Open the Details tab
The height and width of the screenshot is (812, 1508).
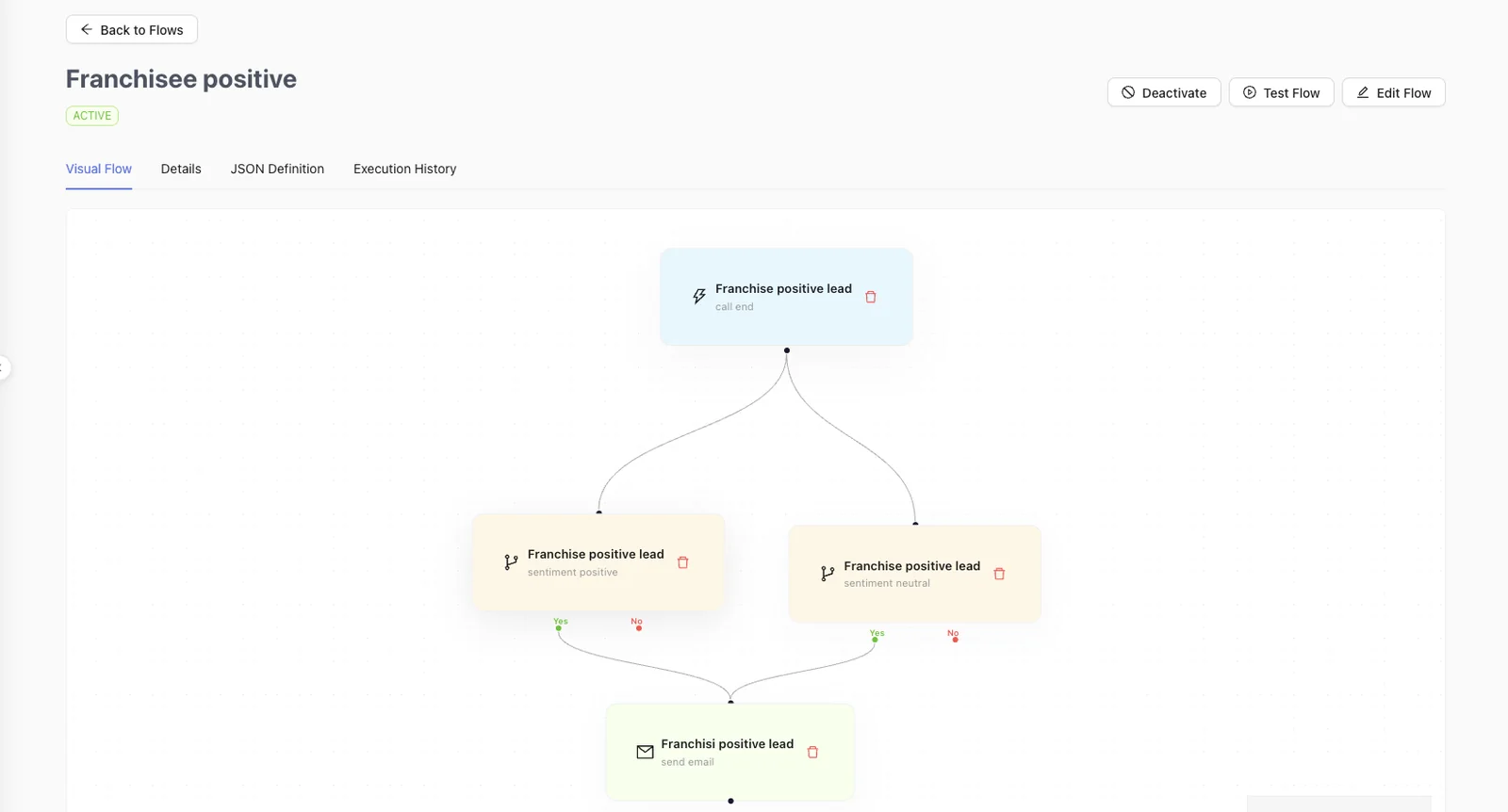(181, 169)
